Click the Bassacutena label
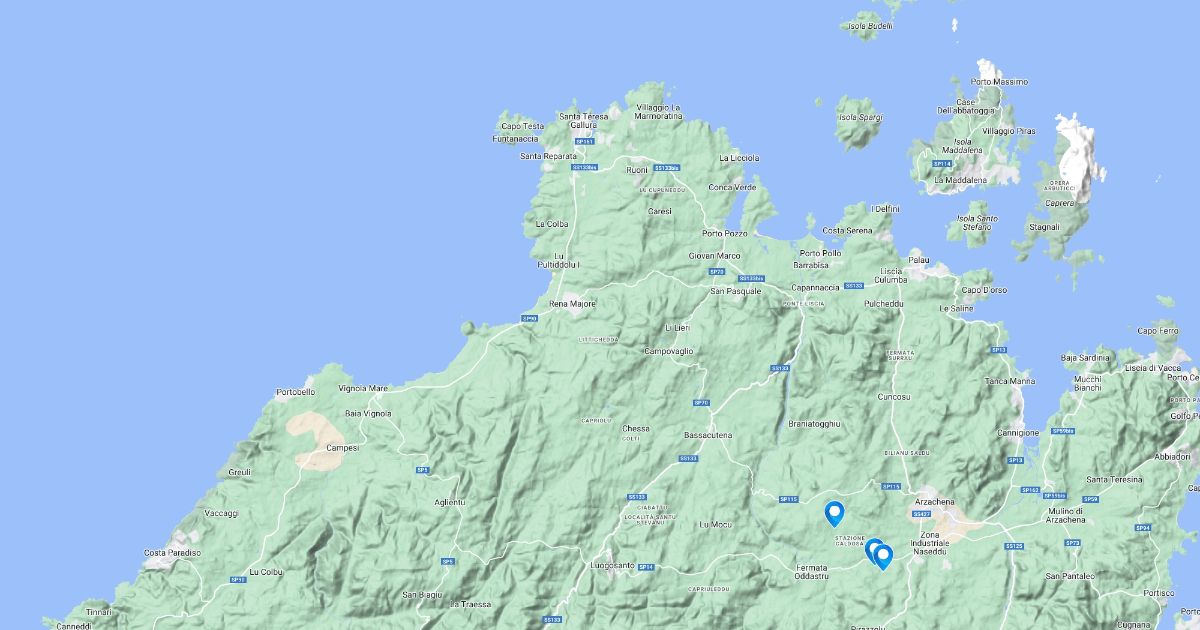This screenshot has height=630, width=1200. [x=708, y=436]
